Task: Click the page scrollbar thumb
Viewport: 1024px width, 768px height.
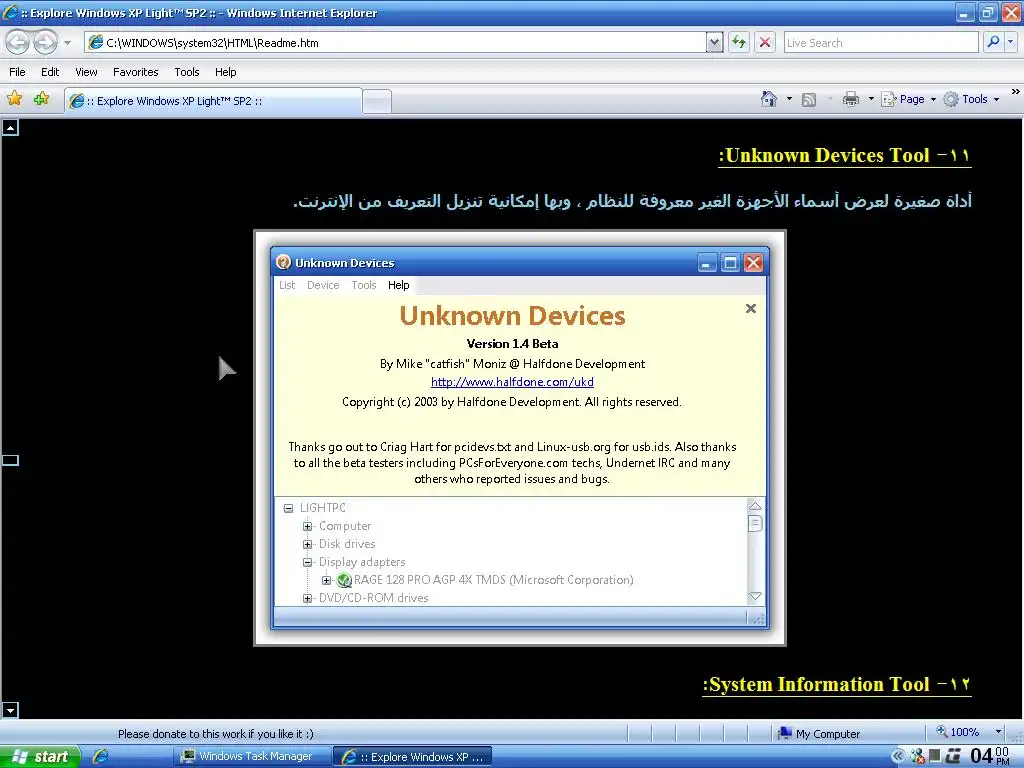Action: point(10,460)
